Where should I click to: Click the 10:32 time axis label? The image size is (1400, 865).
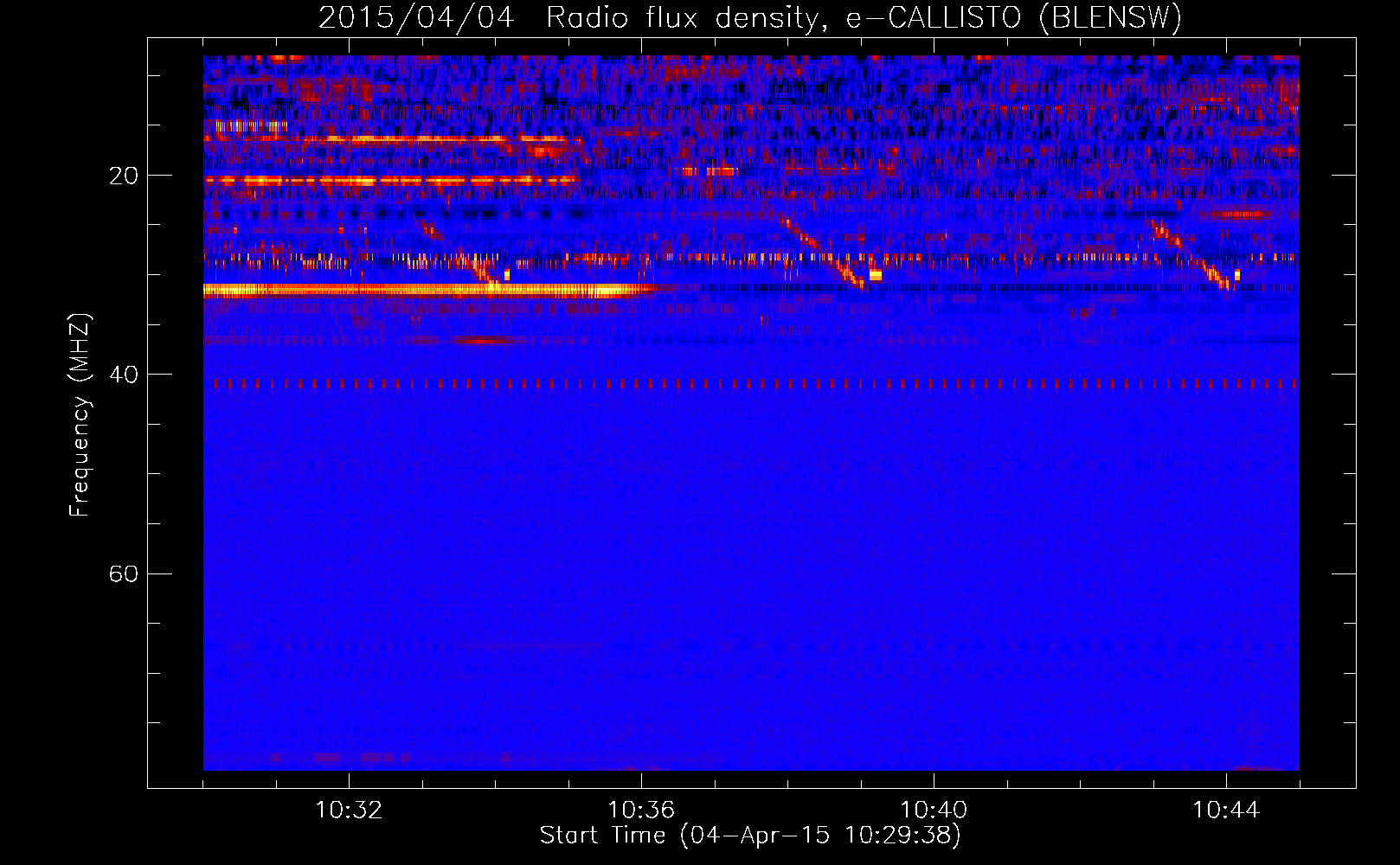click(349, 811)
